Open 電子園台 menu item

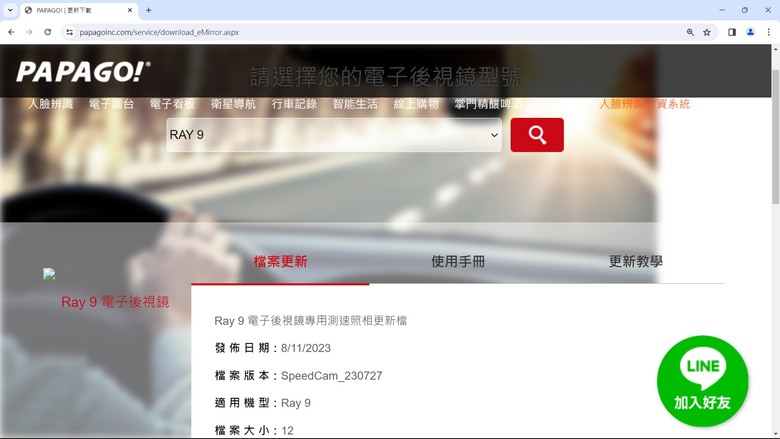111,104
